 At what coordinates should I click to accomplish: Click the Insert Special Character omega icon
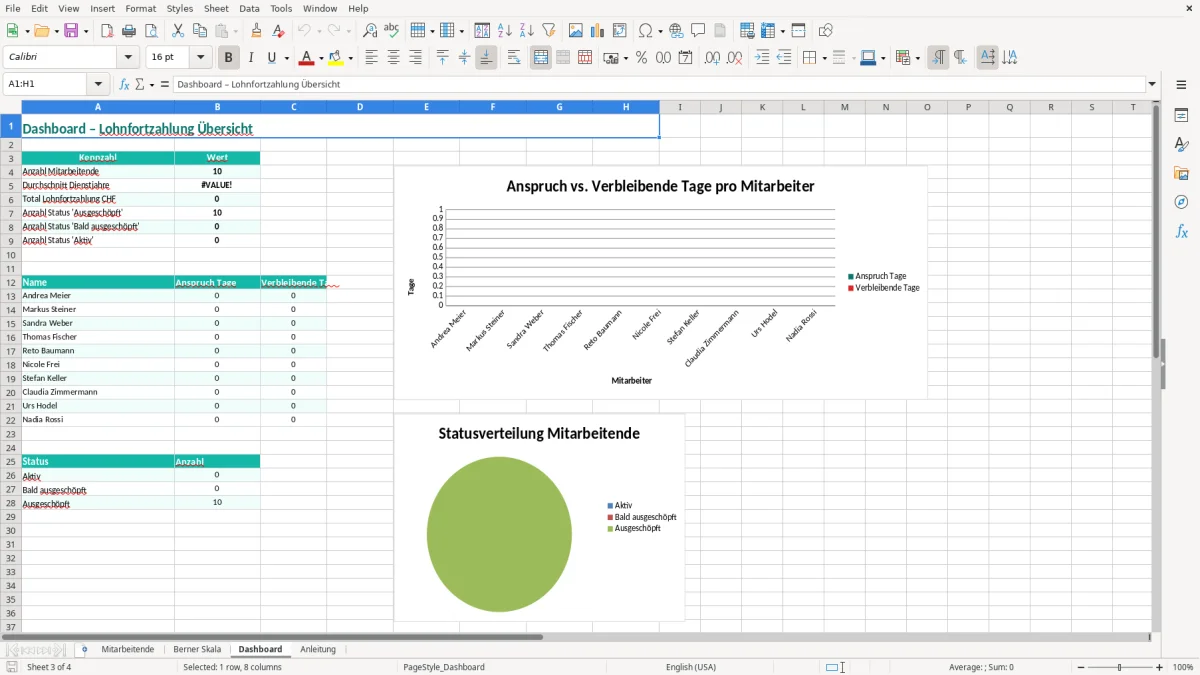click(645, 31)
